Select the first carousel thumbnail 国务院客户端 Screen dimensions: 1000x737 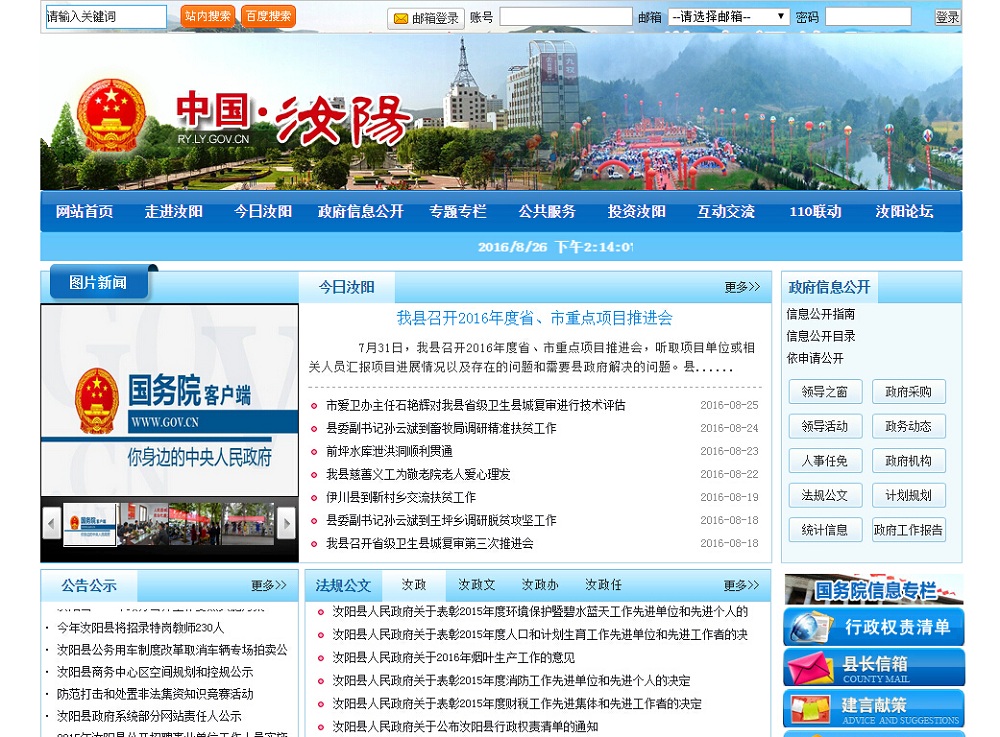(90, 524)
